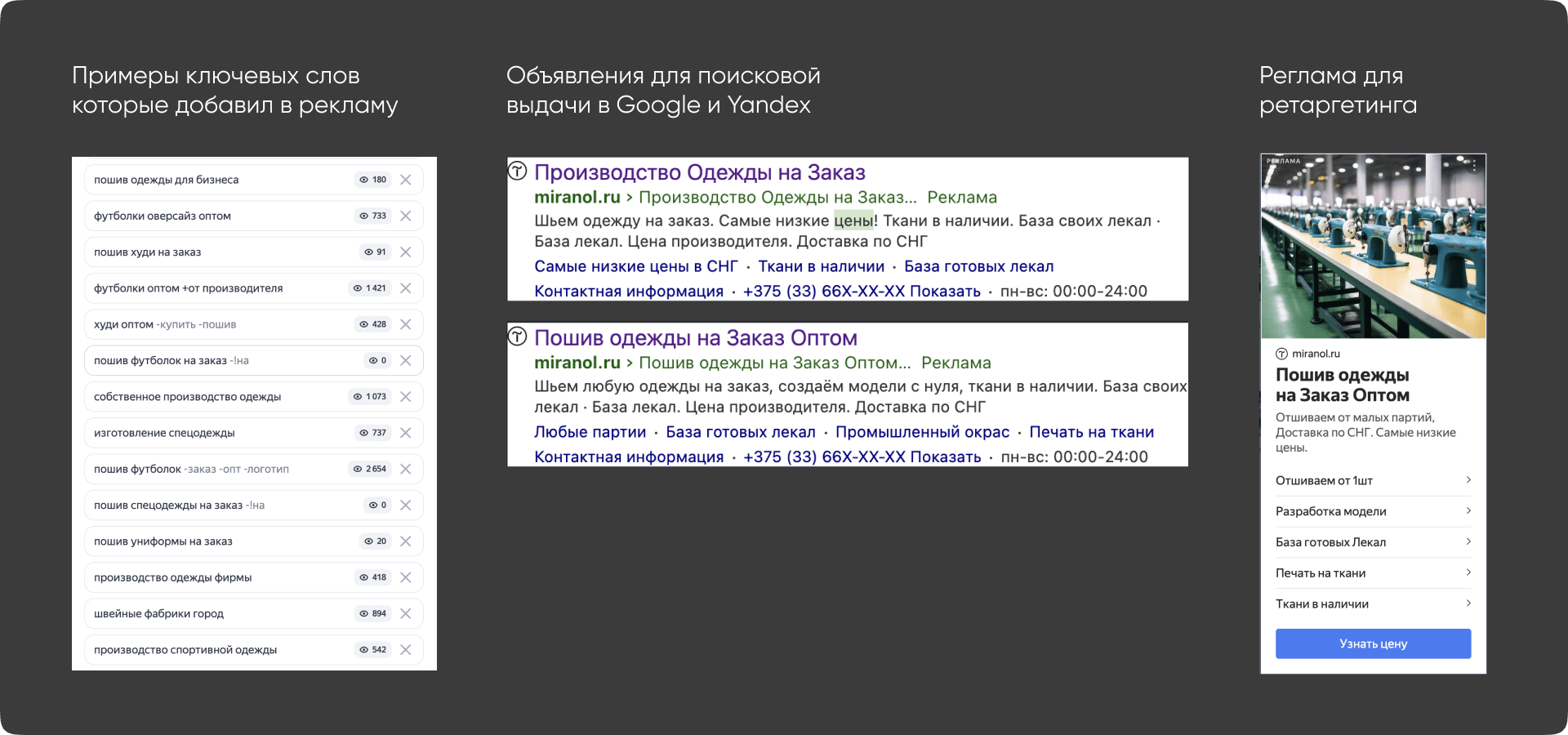
Task: Open 'Контактная информация' in second ad
Action: pos(629,457)
